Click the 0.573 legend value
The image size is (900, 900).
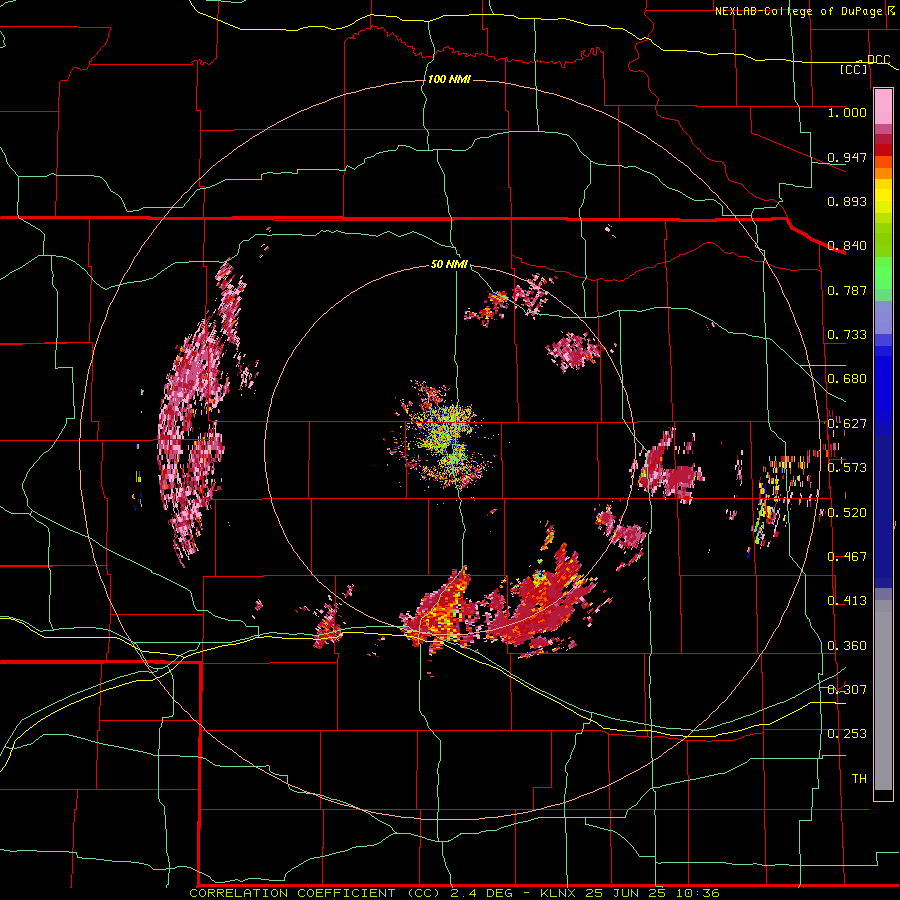tap(847, 468)
